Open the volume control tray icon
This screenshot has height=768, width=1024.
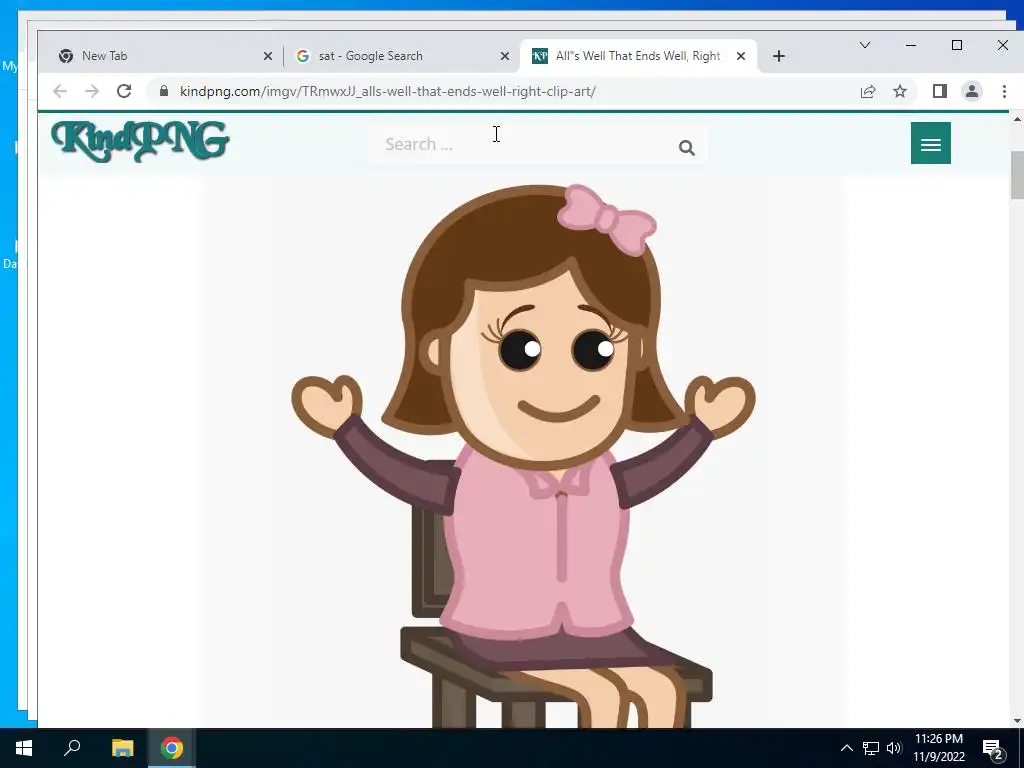(x=894, y=748)
